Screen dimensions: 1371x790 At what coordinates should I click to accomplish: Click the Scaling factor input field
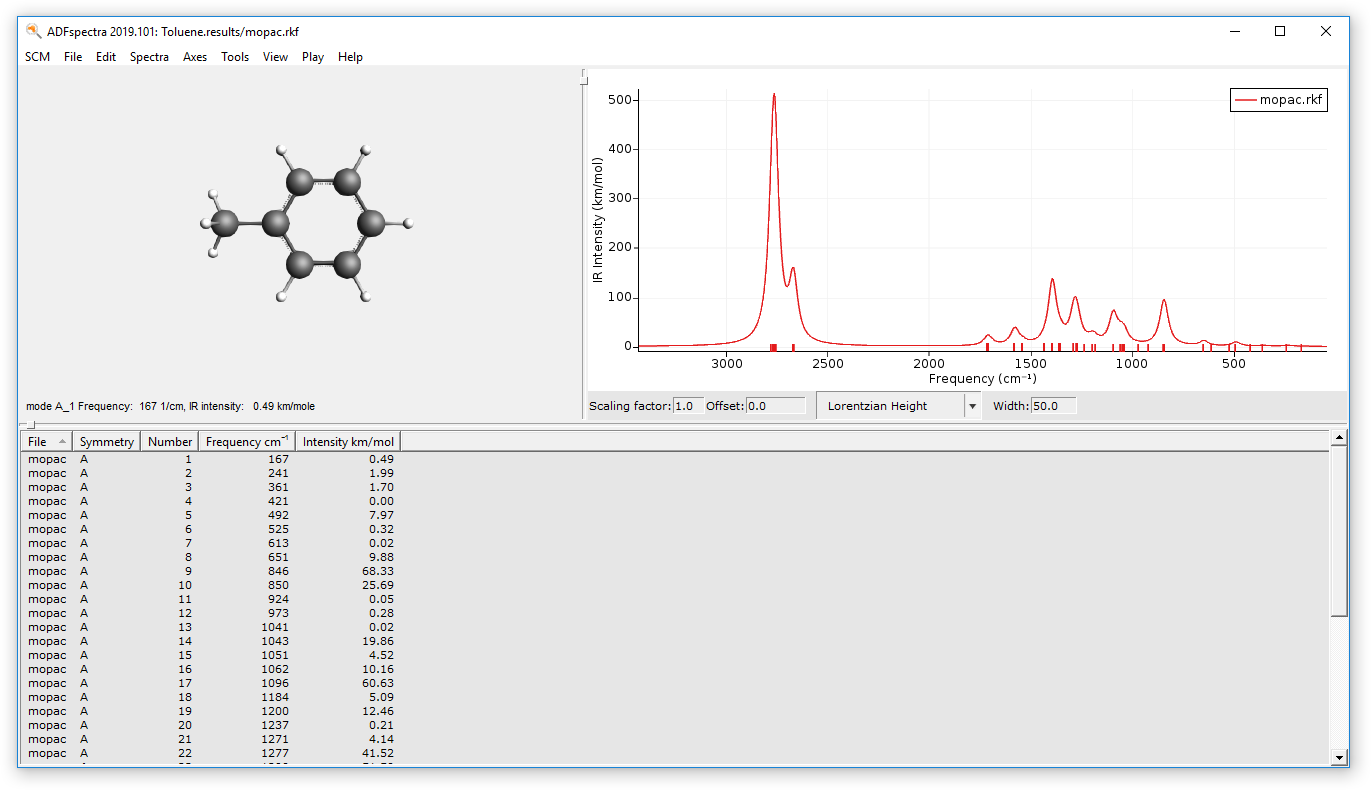(x=688, y=406)
